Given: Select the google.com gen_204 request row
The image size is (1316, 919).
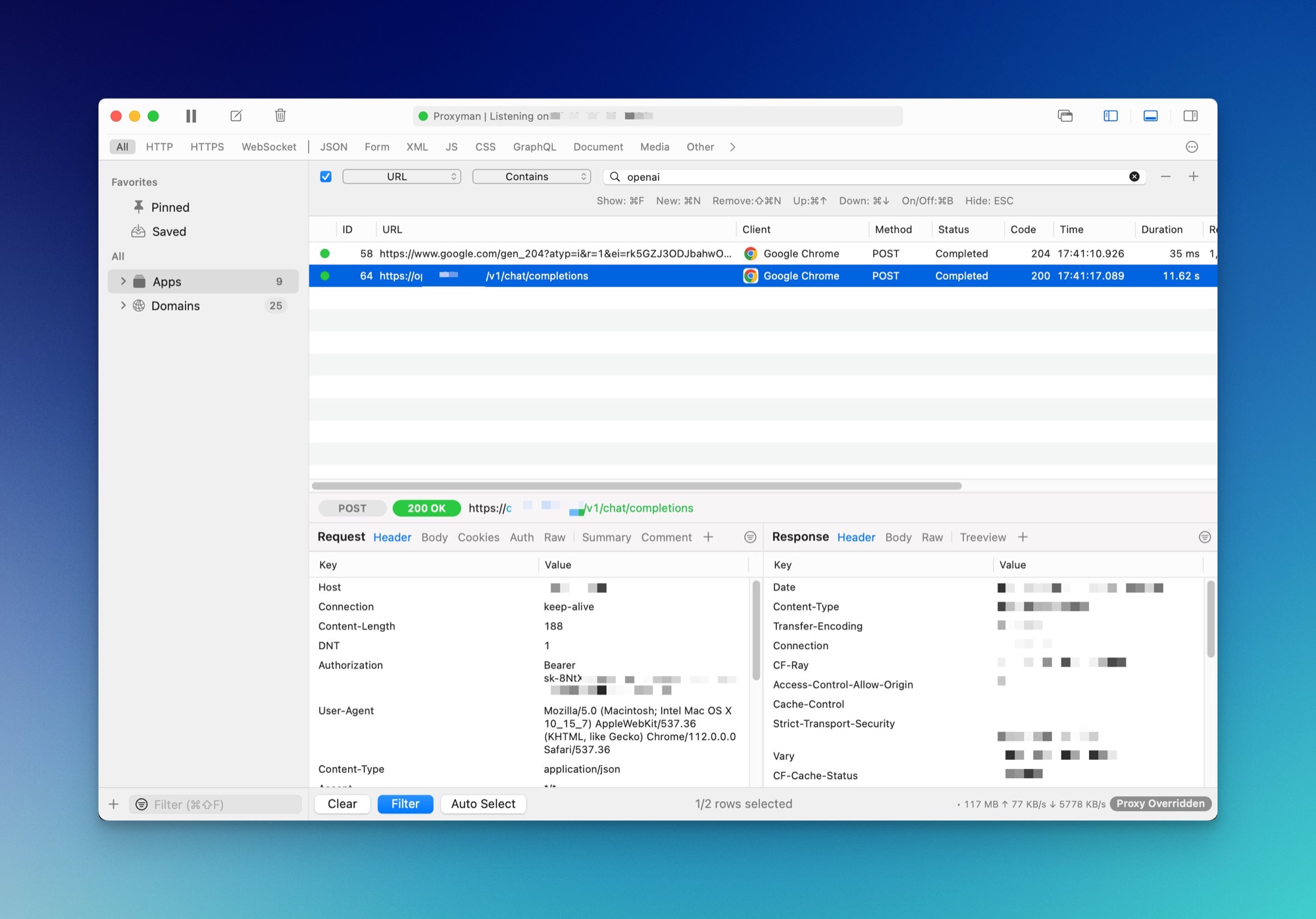Looking at the screenshot, I should coord(555,253).
